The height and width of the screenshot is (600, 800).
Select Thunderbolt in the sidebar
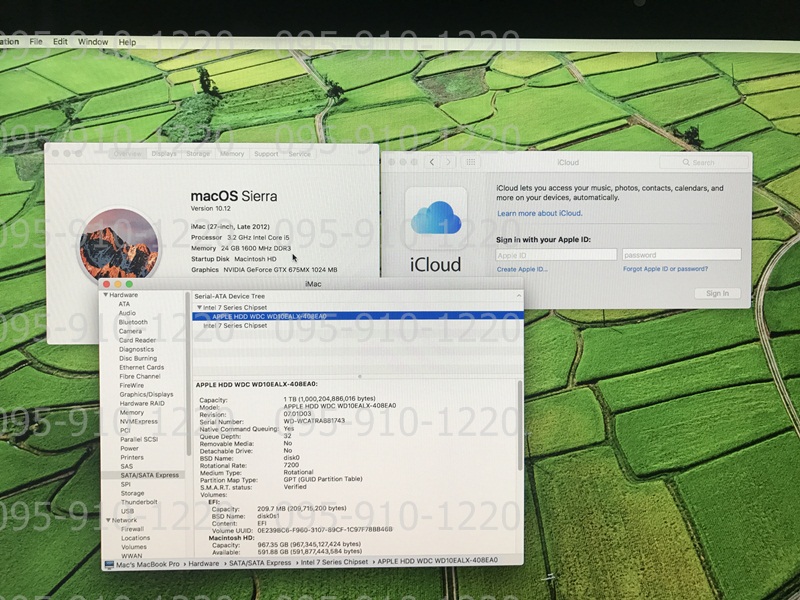(x=139, y=502)
